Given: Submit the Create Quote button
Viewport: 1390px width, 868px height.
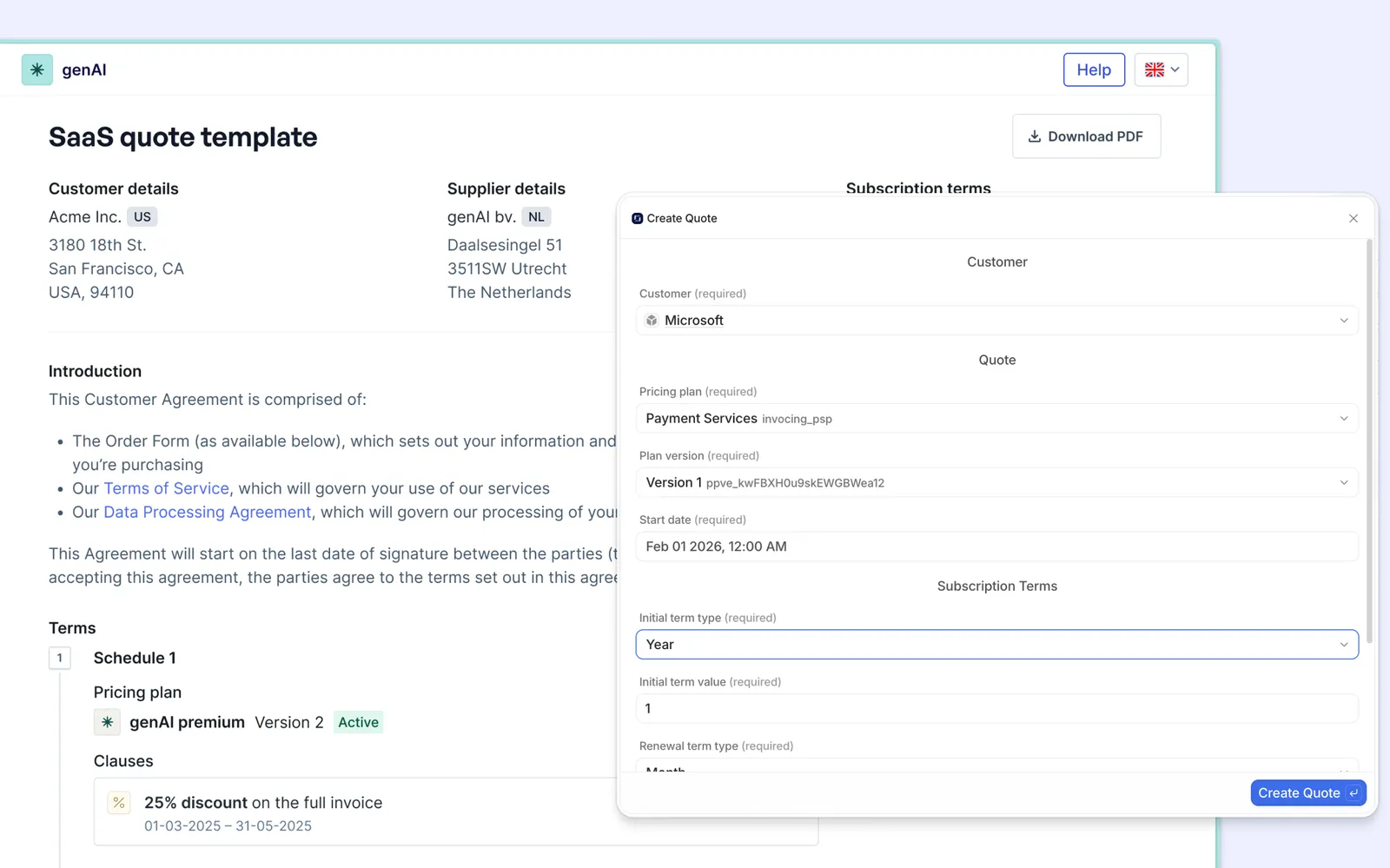Looking at the screenshot, I should point(1308,792).
